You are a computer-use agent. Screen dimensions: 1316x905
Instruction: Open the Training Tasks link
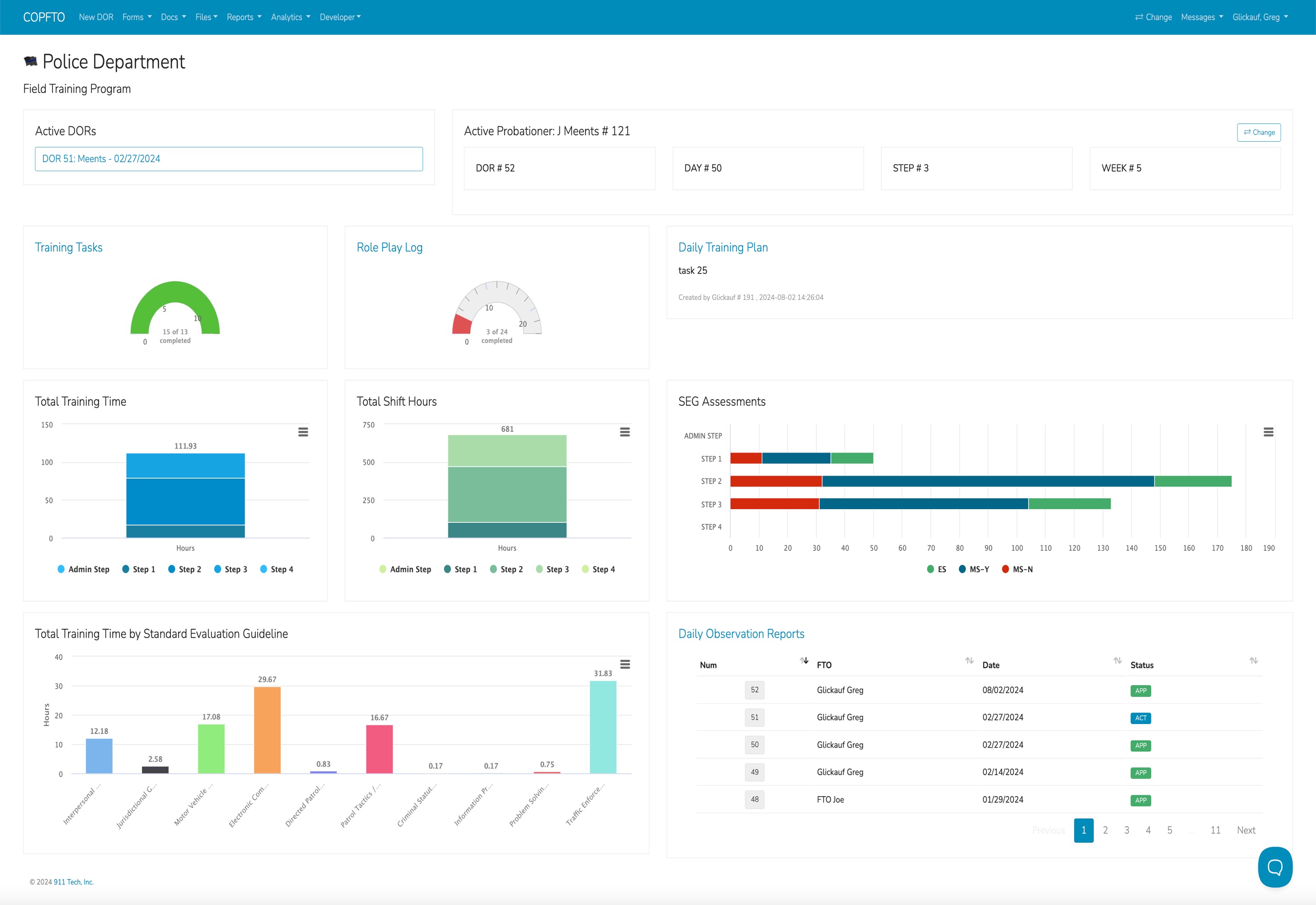pyautogui.click(x=69, y=247)
